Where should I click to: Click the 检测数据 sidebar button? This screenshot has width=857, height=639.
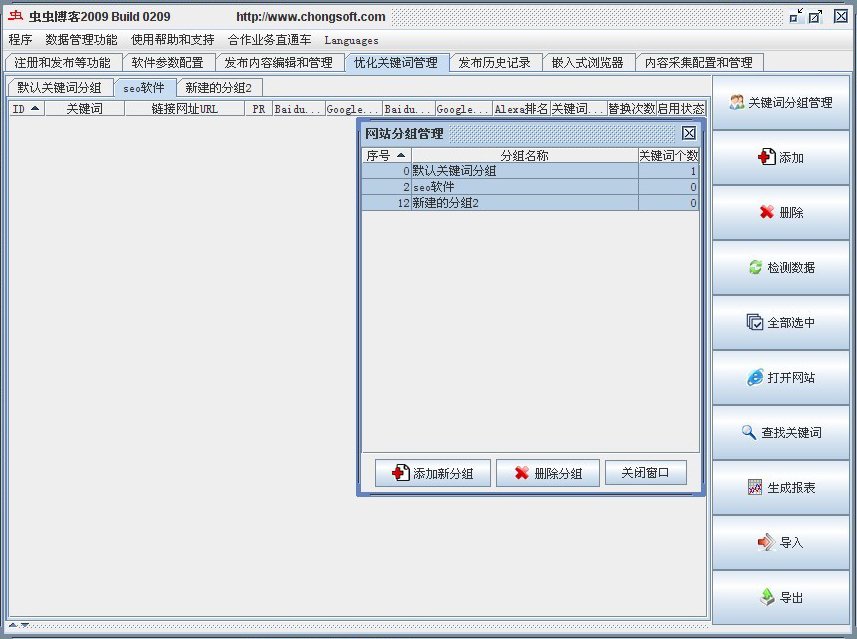tap(780, 267)
